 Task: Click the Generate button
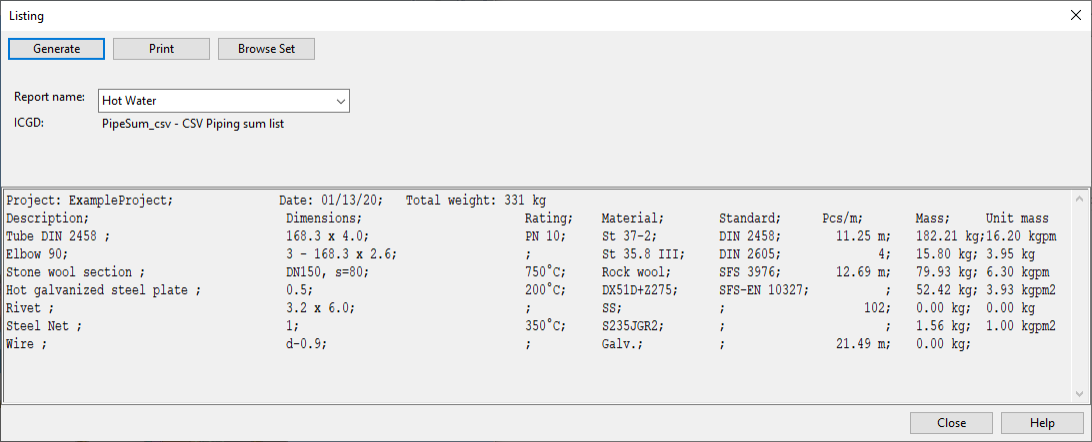pos(57,49)
